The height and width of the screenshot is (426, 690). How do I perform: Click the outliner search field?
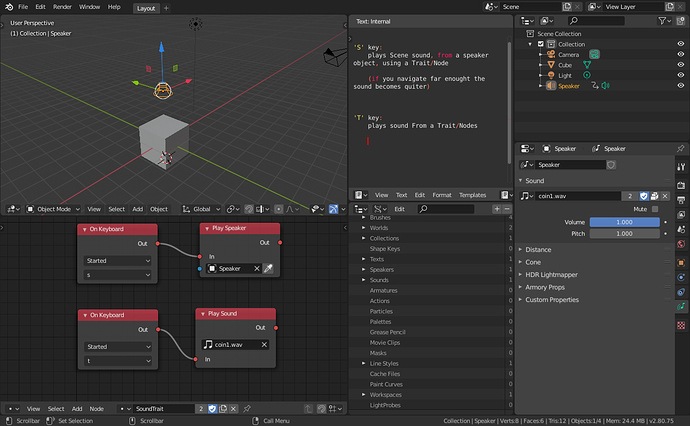point(596,21)
